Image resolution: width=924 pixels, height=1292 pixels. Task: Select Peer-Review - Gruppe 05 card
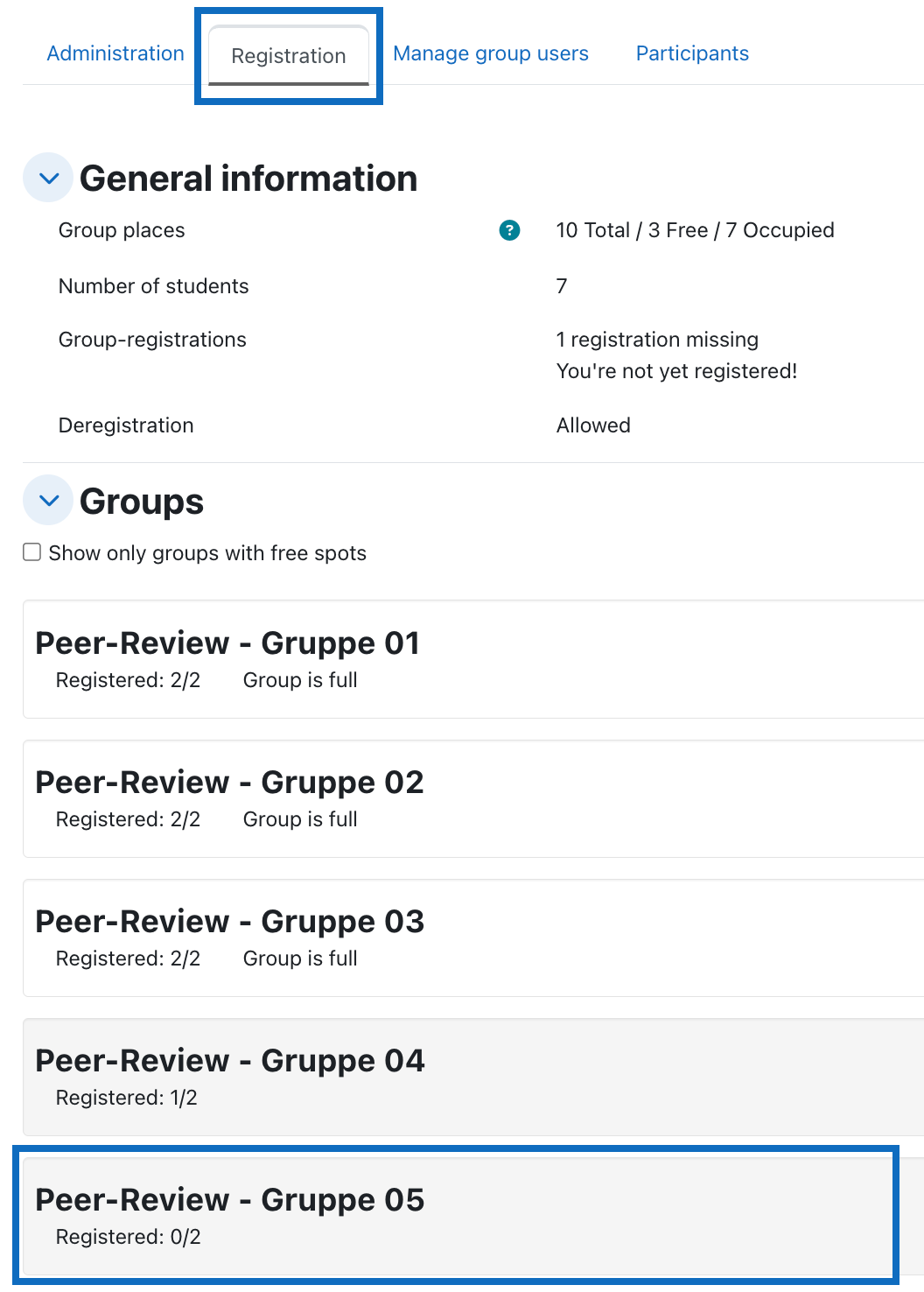[458, 1217]
